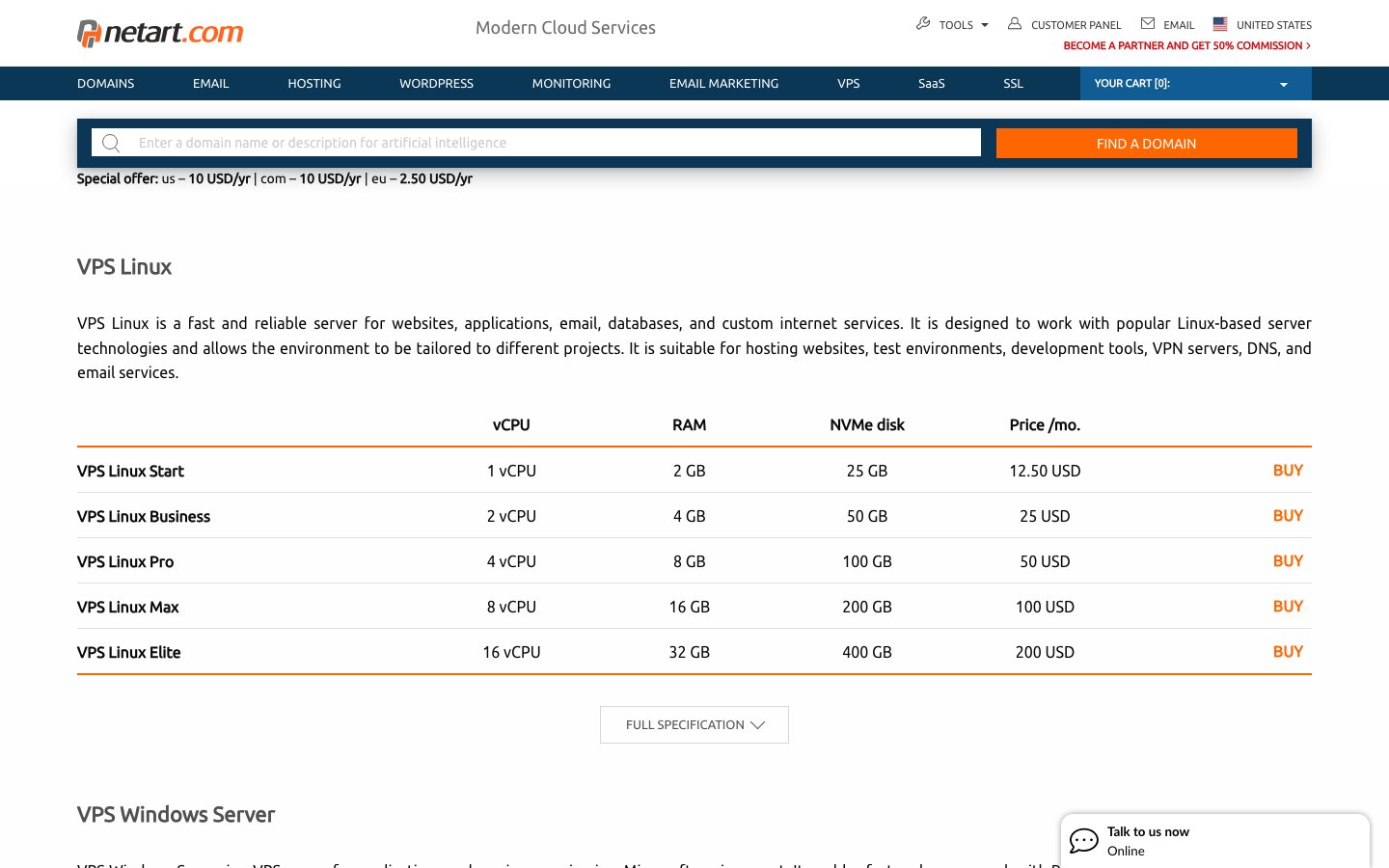Open the Email menu in navigation bar

211,84
